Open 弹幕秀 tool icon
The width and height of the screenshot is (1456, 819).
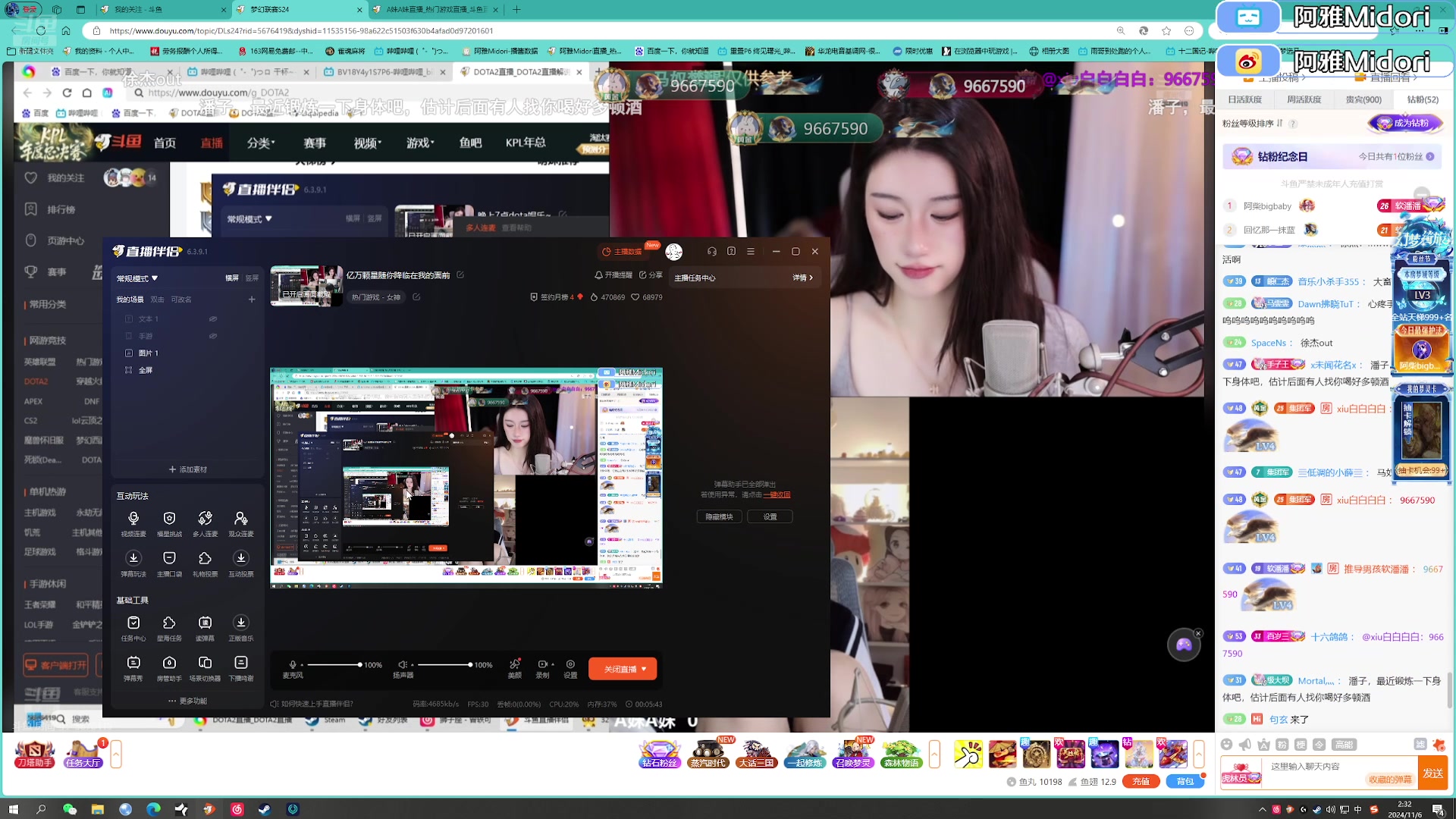133,667
